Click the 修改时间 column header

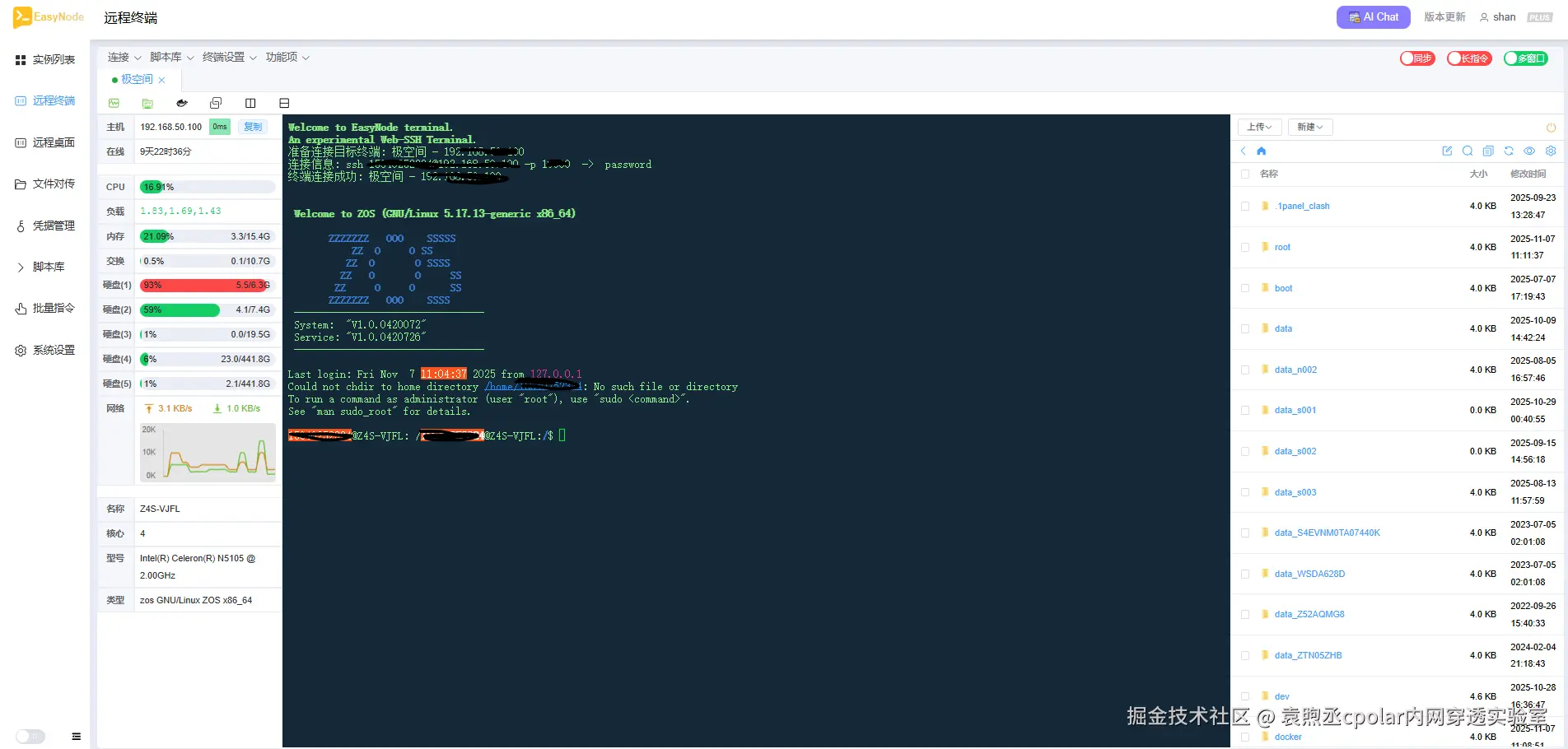pos(1528,174)
